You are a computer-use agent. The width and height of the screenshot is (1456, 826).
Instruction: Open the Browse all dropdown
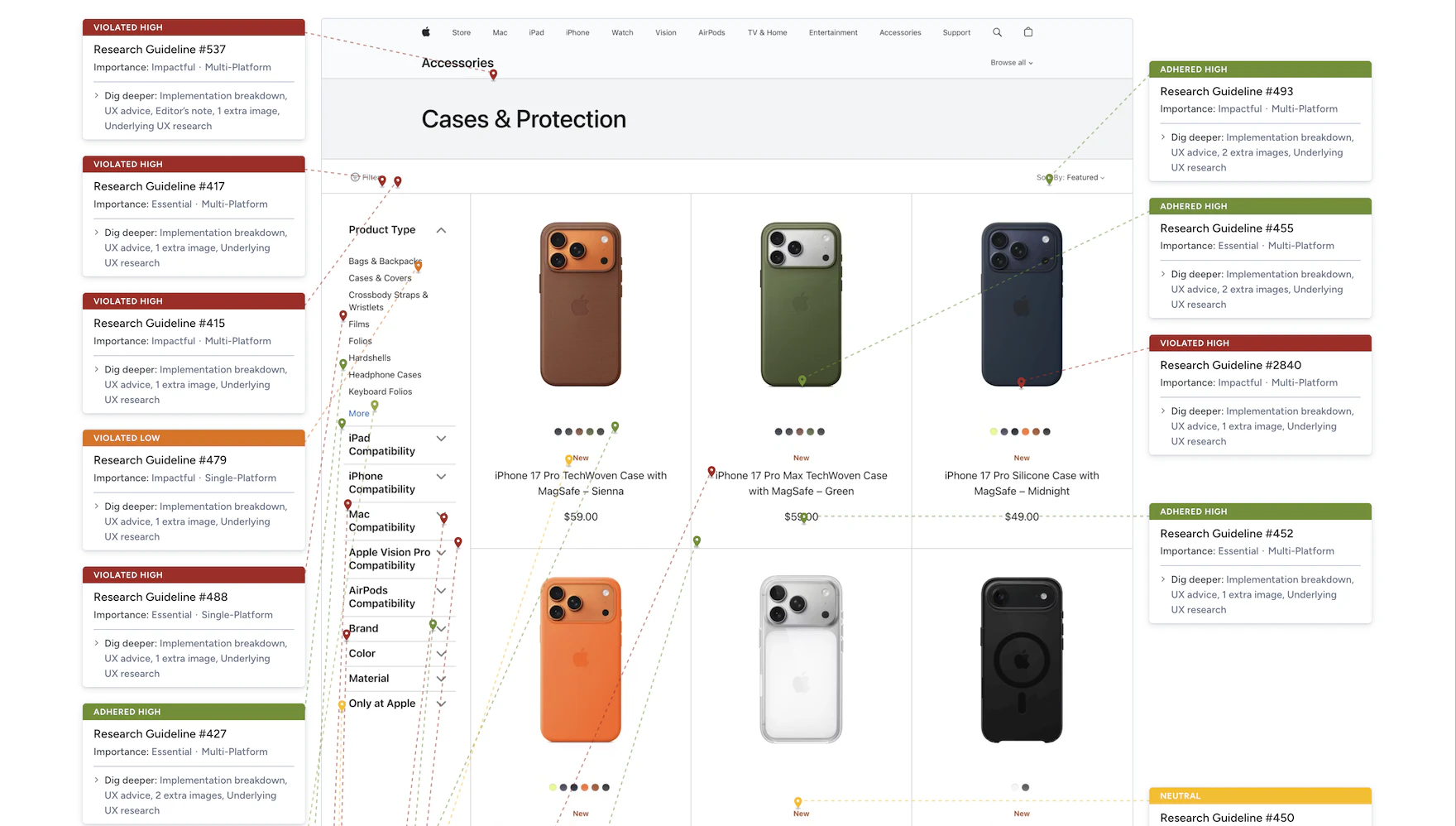click(1012, 63)
